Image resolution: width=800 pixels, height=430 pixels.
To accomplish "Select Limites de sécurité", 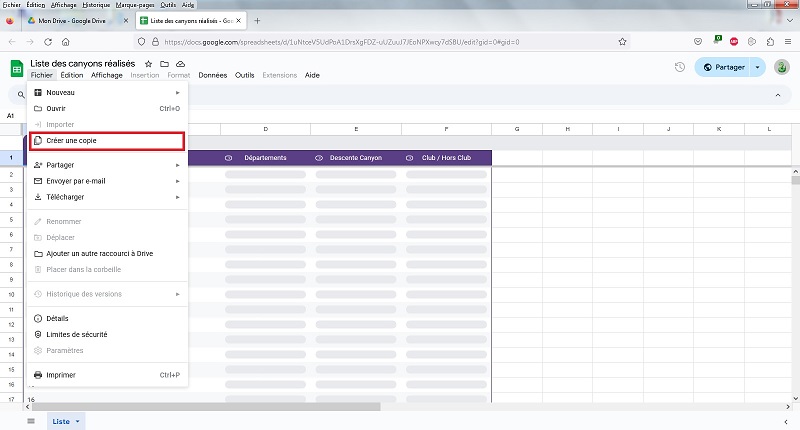I will point(107,335).
